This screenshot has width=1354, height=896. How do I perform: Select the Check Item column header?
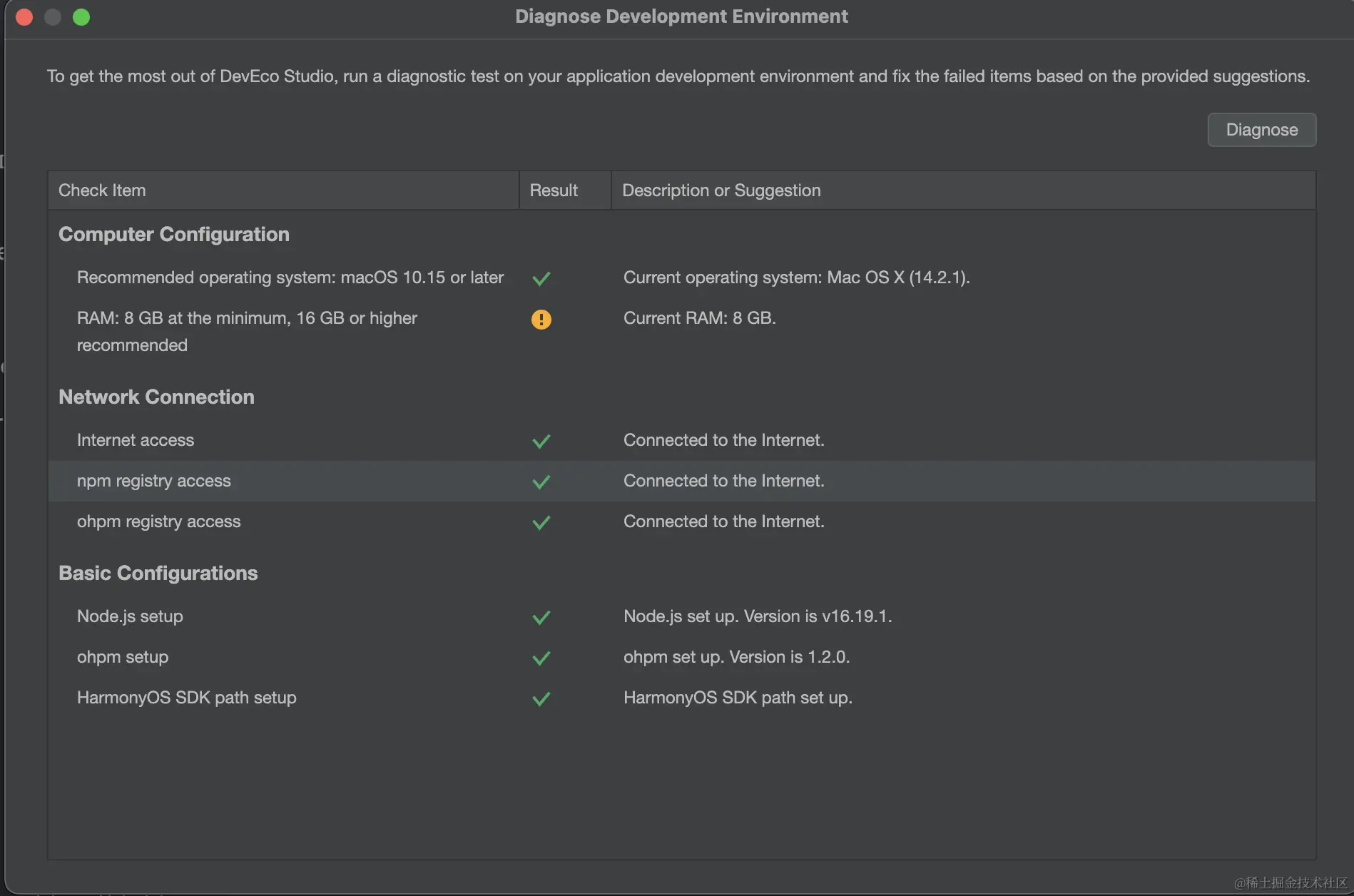click(x=102, y=190)
